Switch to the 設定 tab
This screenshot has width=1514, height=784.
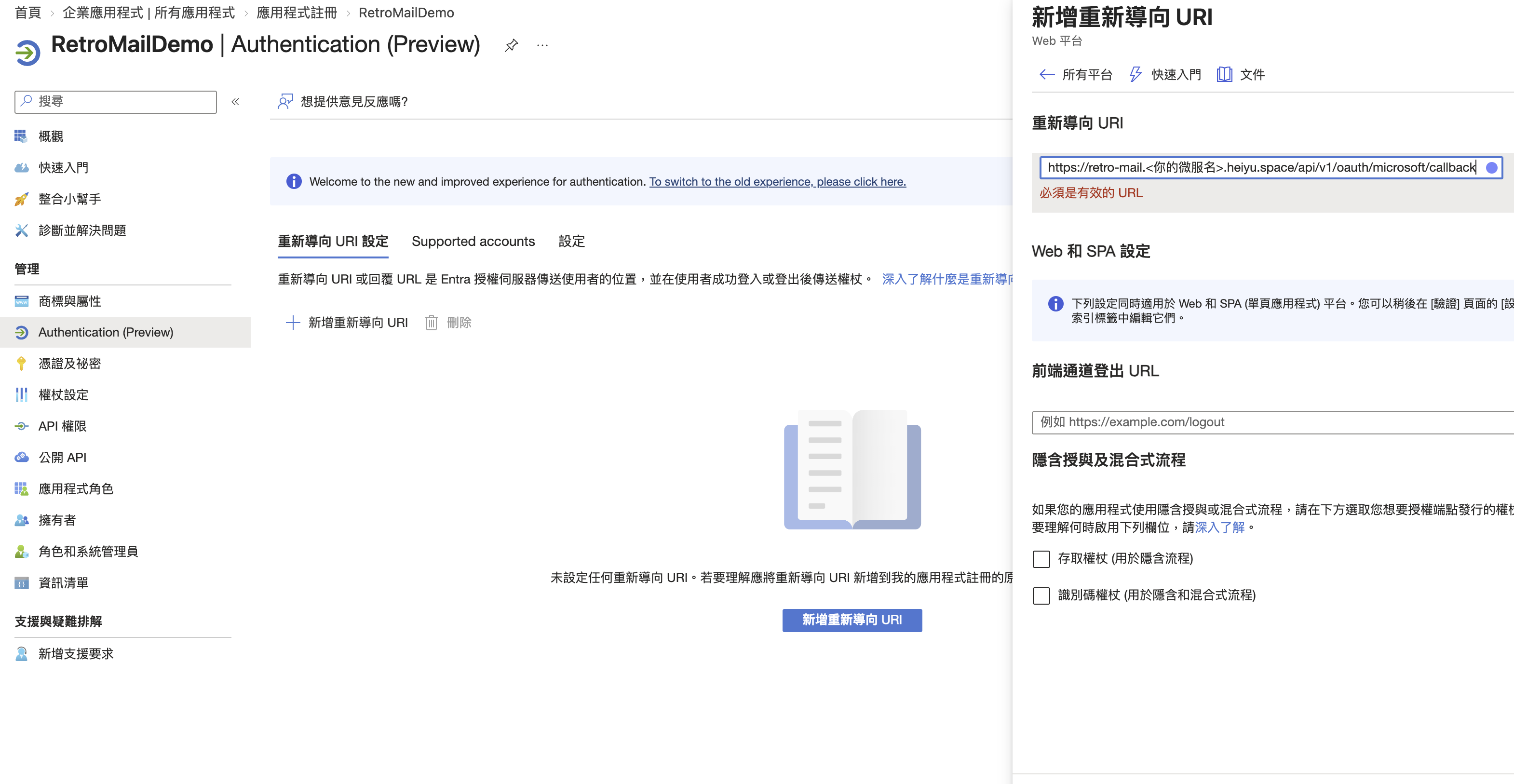(x=571, y=242)
